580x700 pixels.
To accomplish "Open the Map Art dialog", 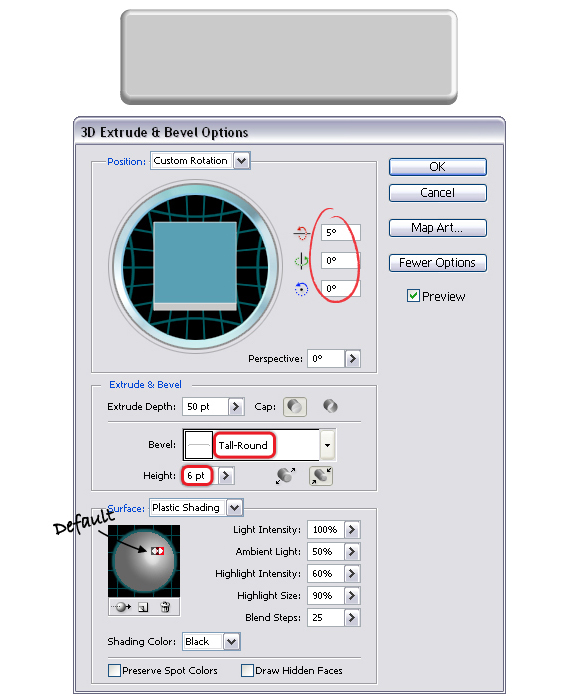I will click(438, 228).
